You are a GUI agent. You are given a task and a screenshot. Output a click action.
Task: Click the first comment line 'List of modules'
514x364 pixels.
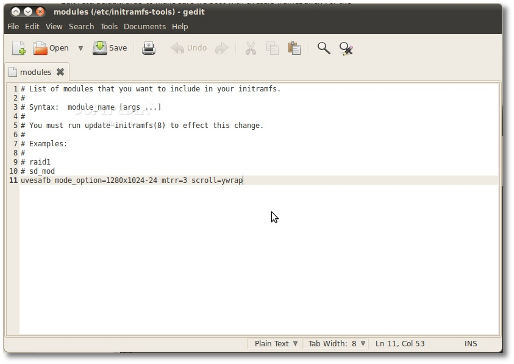click(x=151, y=89)
